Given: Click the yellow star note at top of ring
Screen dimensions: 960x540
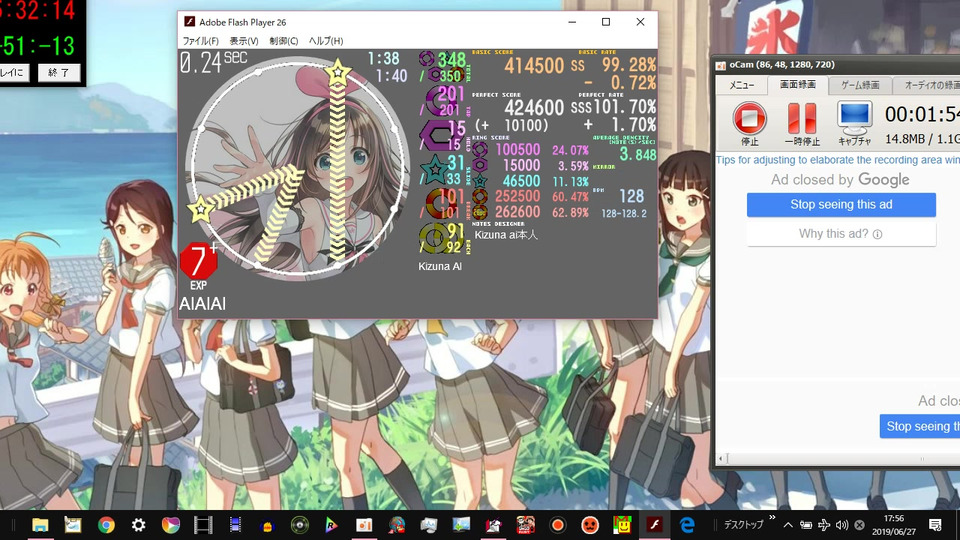Looking at the screenshot, I should [x=337, y=73].
